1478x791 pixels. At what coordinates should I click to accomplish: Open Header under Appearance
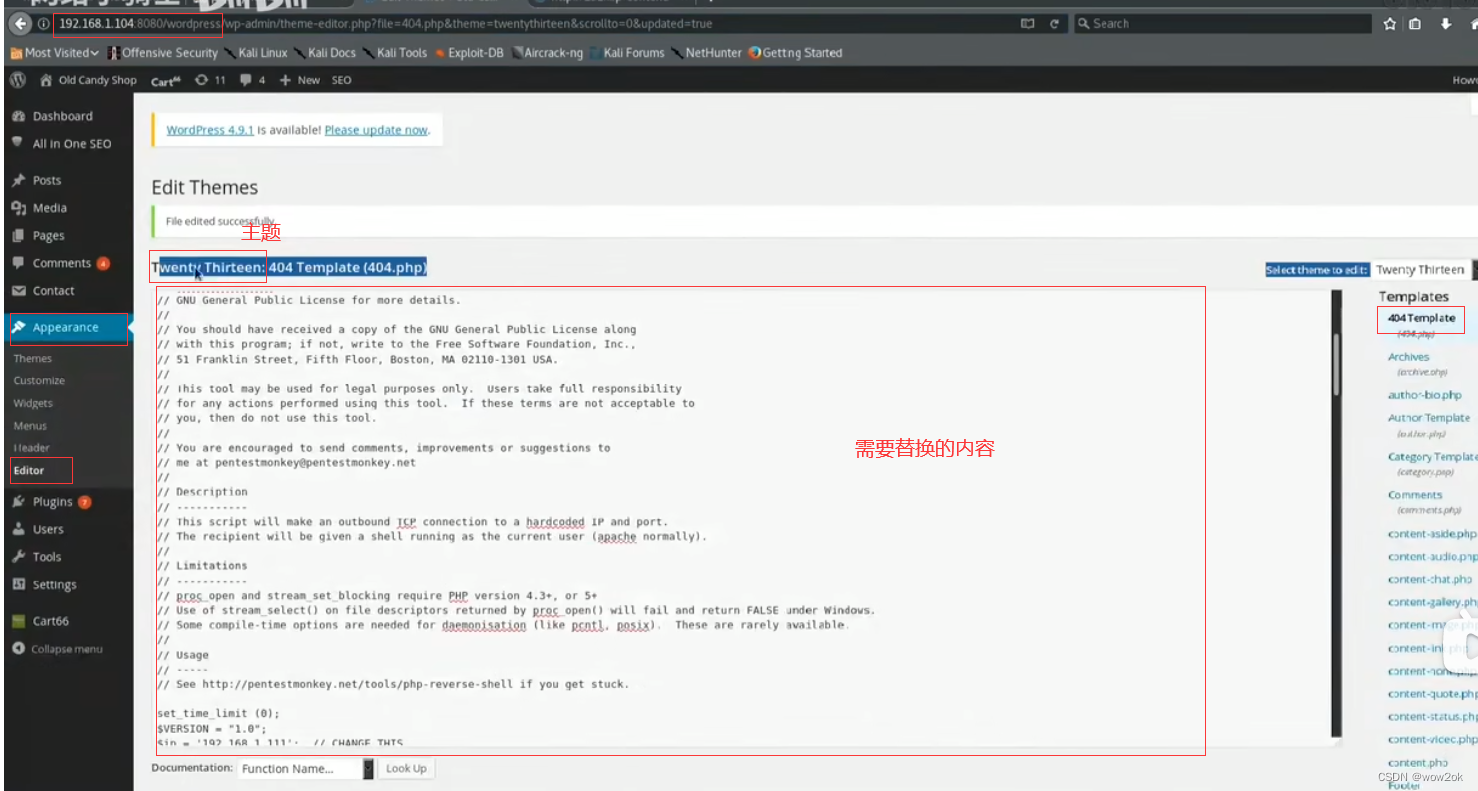31,448
